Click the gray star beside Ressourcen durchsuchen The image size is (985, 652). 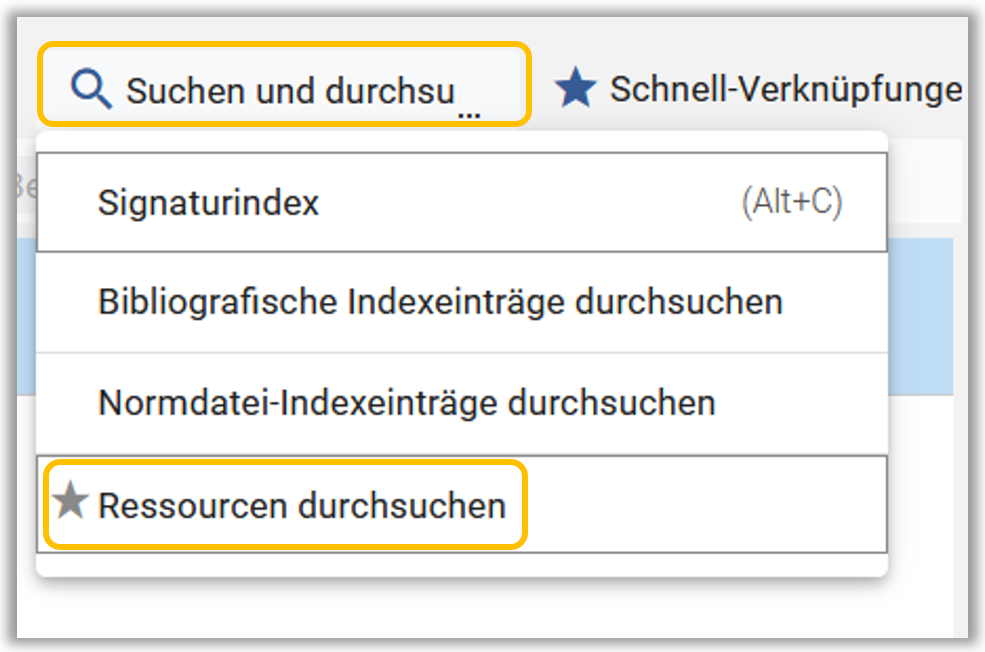click(x=70, y=500)
